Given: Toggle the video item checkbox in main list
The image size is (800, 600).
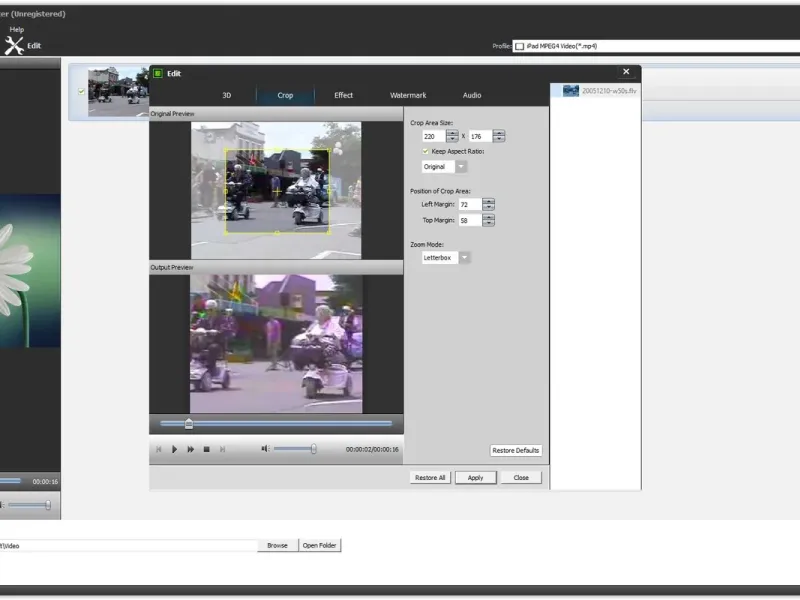Looking at the screenshot, I should [x=81, y=91].
